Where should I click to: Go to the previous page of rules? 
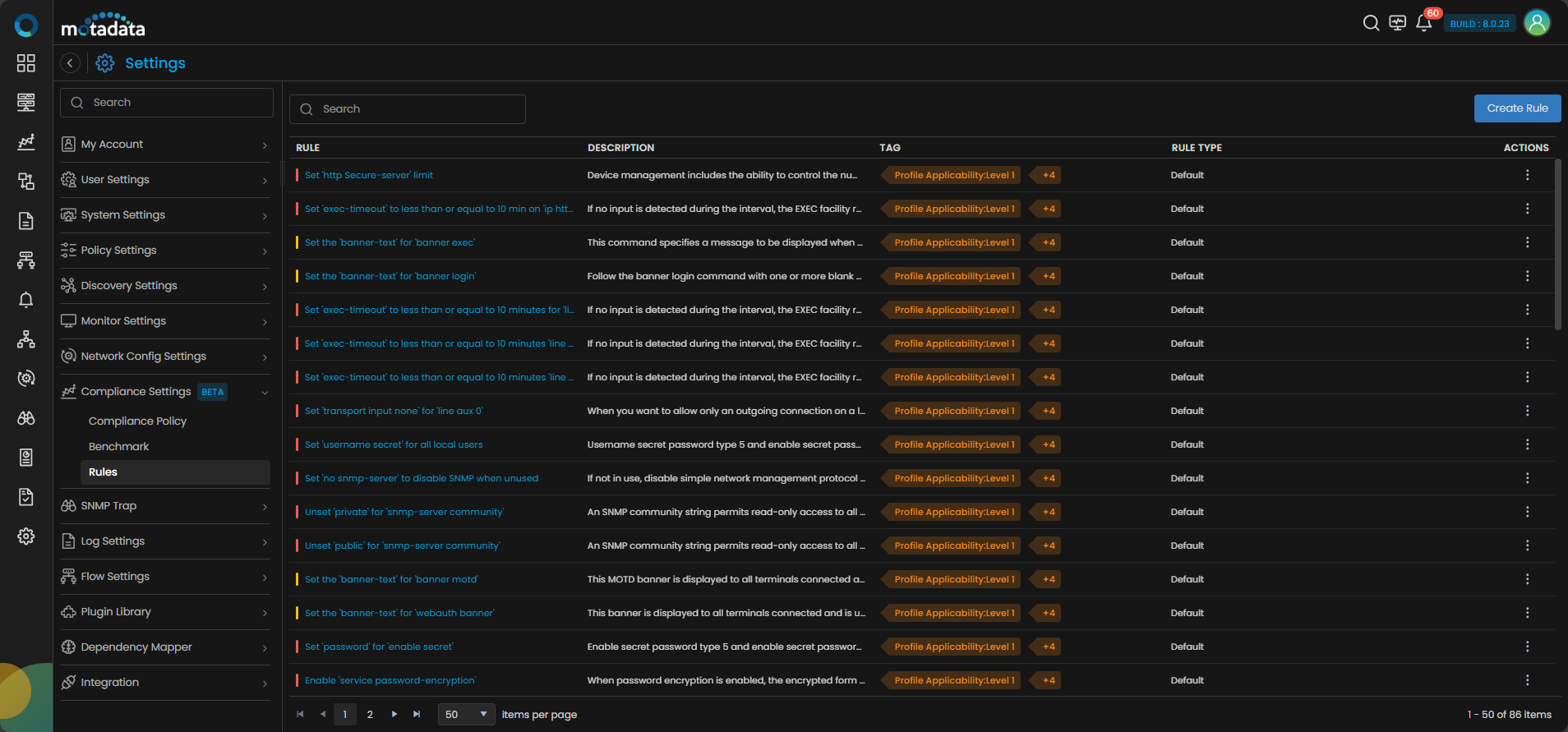click(323, 714)
